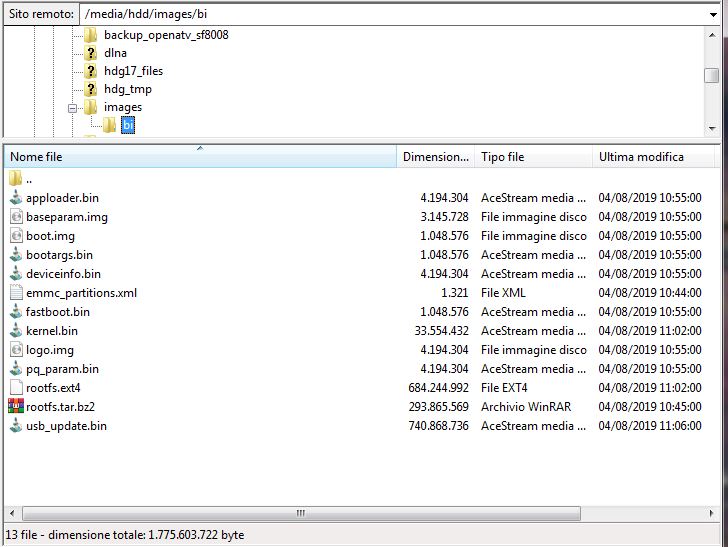Select the baseparam.img file name
Image resolution: width=728 pixels, height=547 pixels.
[x=67, y=217]
